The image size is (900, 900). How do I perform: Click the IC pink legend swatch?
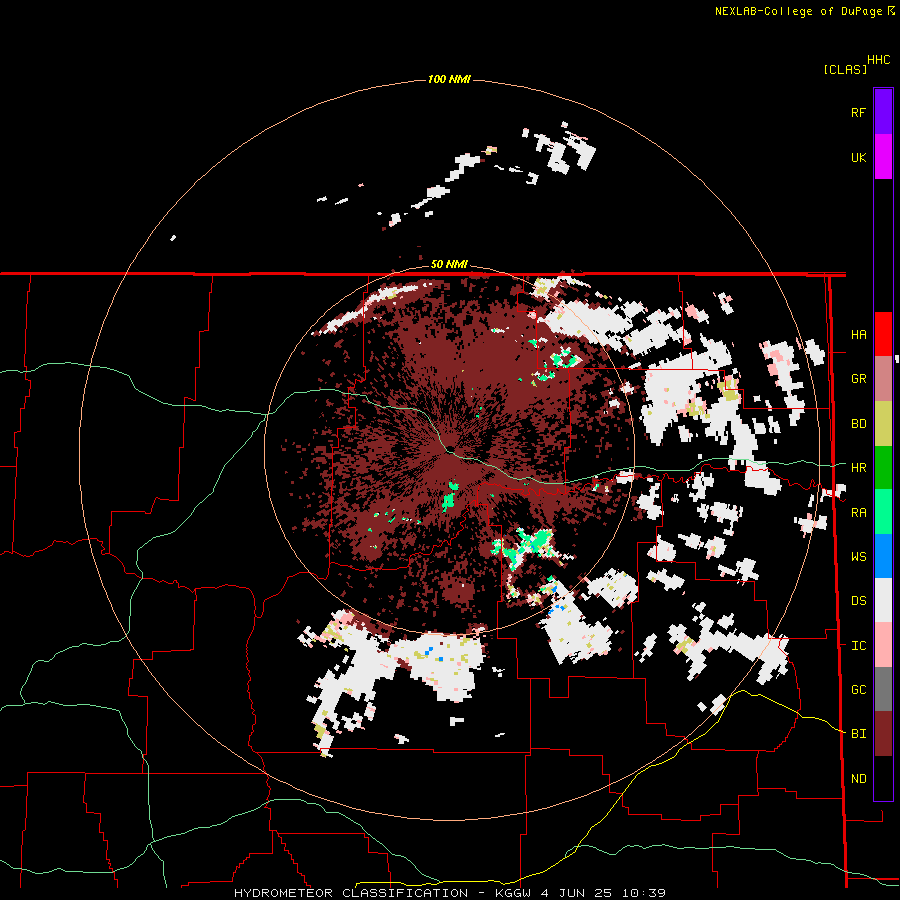pos(883,645)
